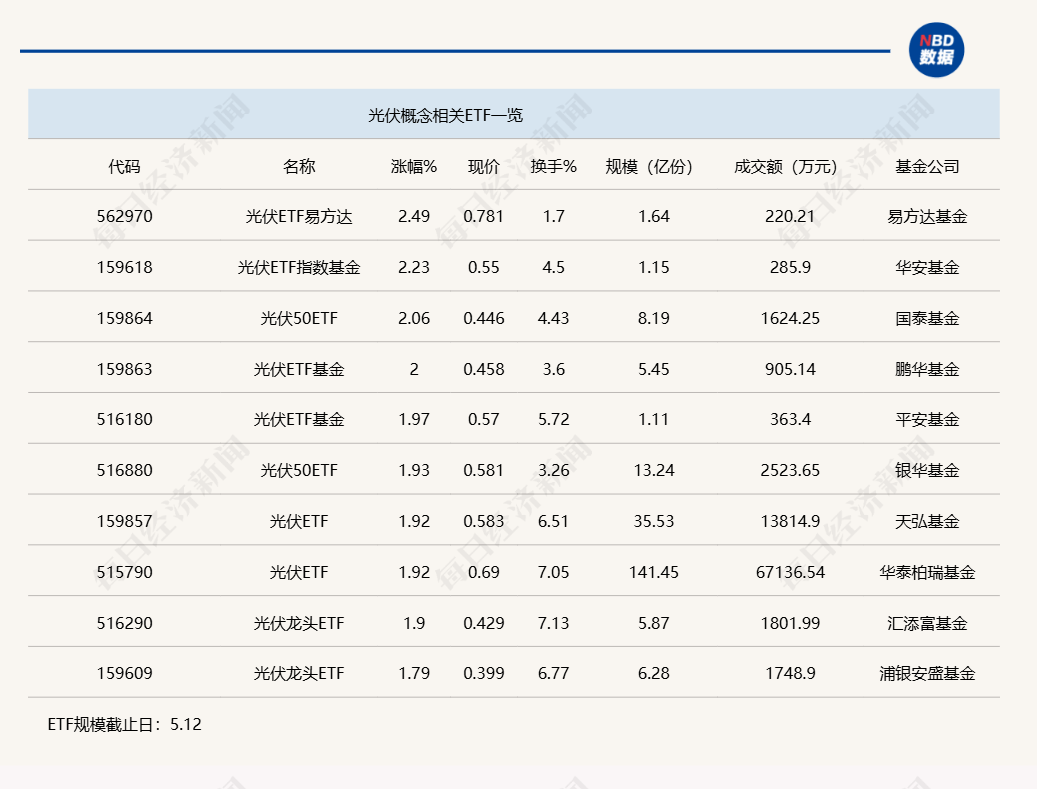The width and height of the screenshot is (1037, 789).
Task: Select footnote ETF规模截止日：5.12
Action: 124,725
